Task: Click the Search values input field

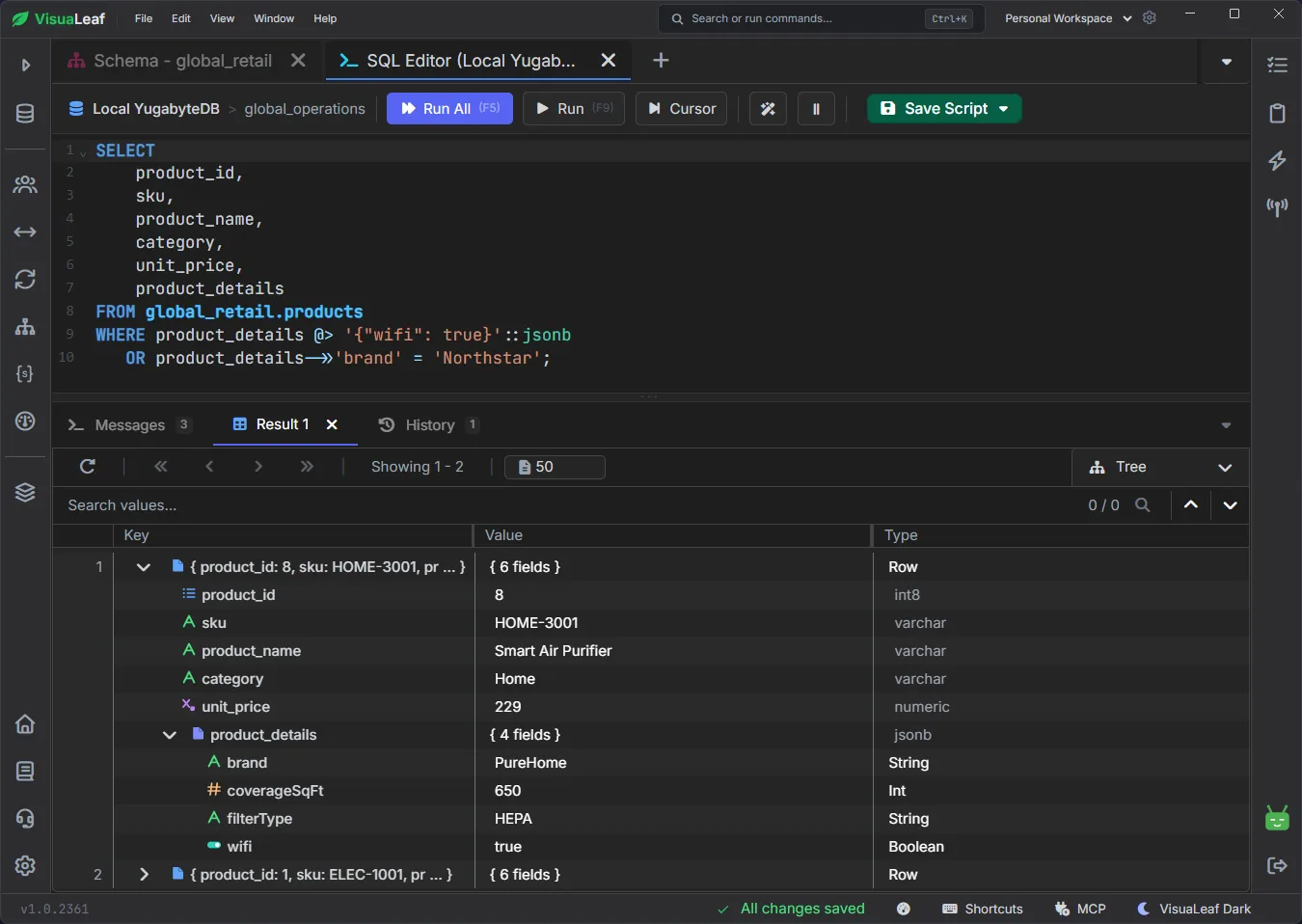Action: 569,505
